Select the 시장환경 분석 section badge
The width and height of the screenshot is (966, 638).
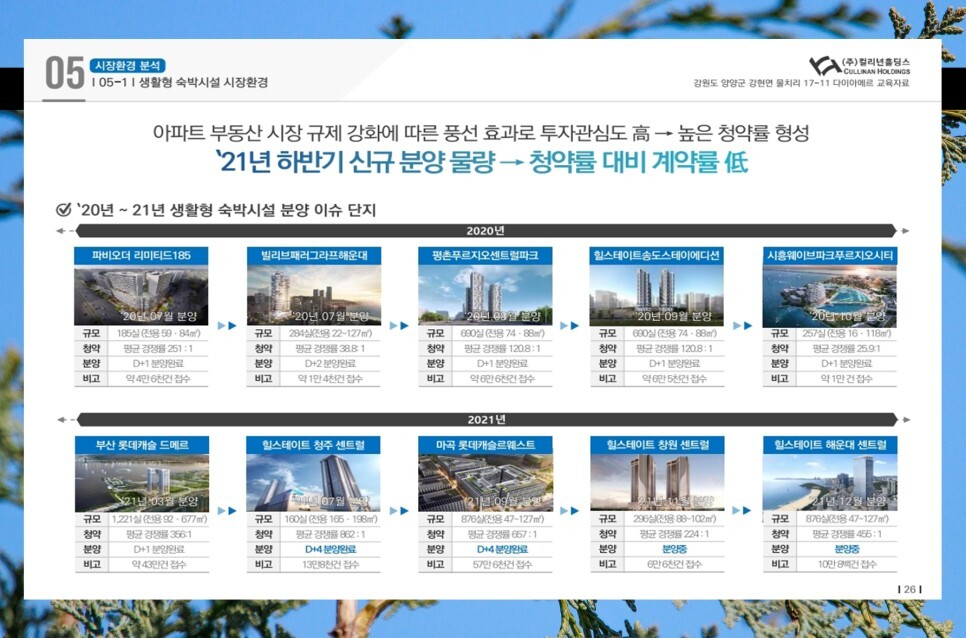128,65
